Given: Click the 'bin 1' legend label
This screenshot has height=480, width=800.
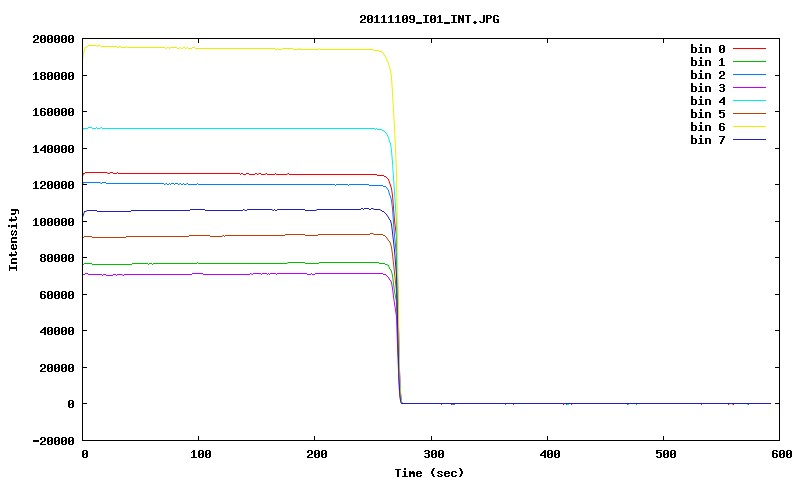Looking at the screenshot, I should coord(708,62).
